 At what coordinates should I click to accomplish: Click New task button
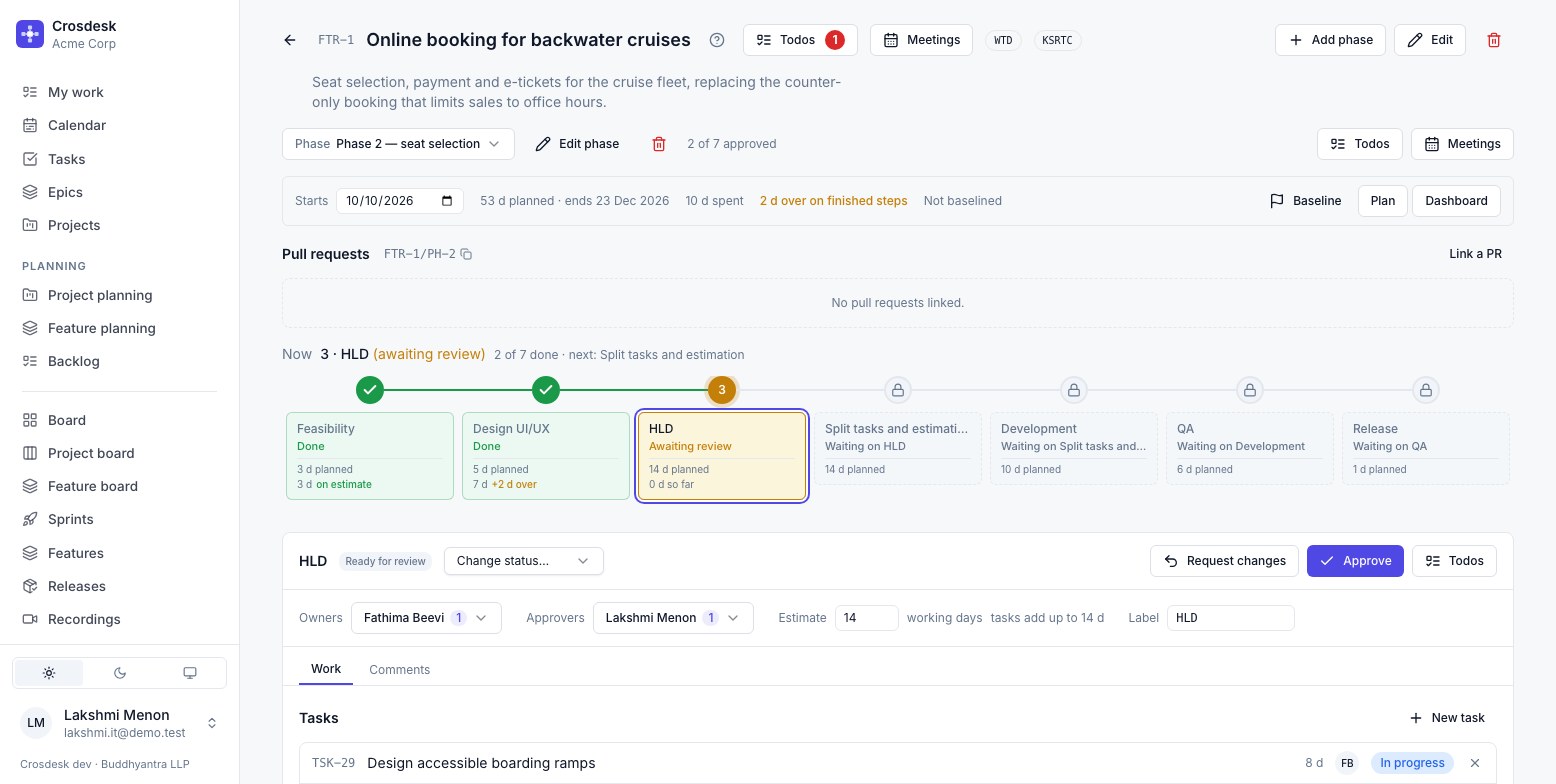tap(1447, 718)
